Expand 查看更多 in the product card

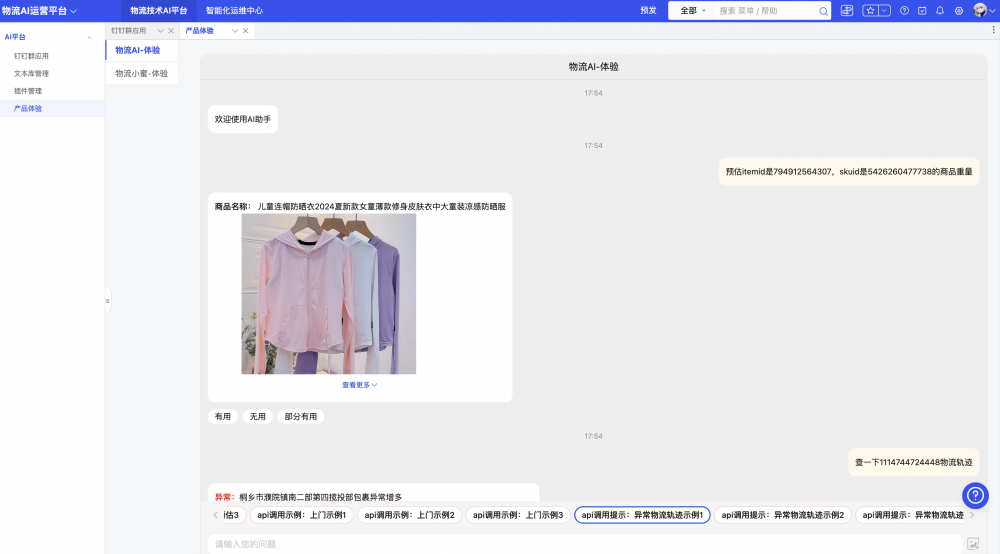pos(360,384)
